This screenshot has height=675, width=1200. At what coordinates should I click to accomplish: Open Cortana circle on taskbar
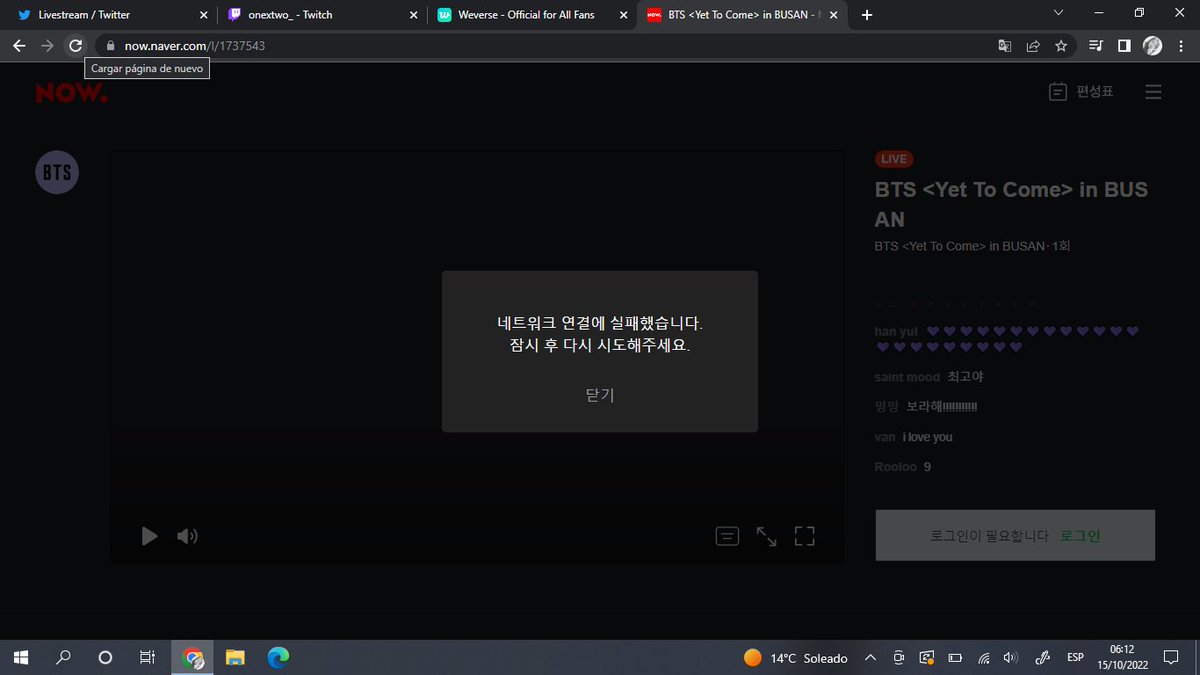[x=105, y=657]
